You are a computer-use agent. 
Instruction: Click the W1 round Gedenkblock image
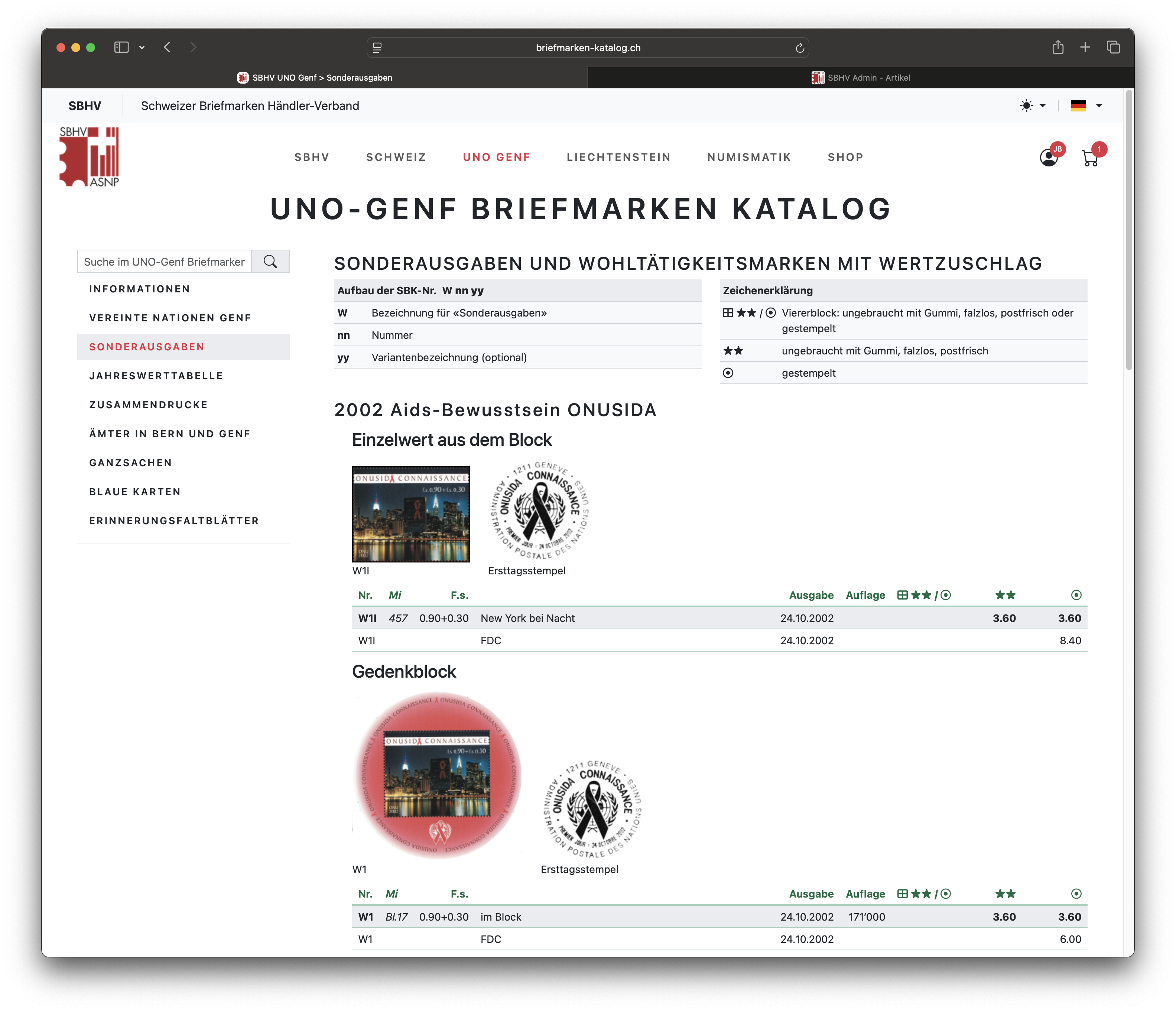(x=437, y=775)
